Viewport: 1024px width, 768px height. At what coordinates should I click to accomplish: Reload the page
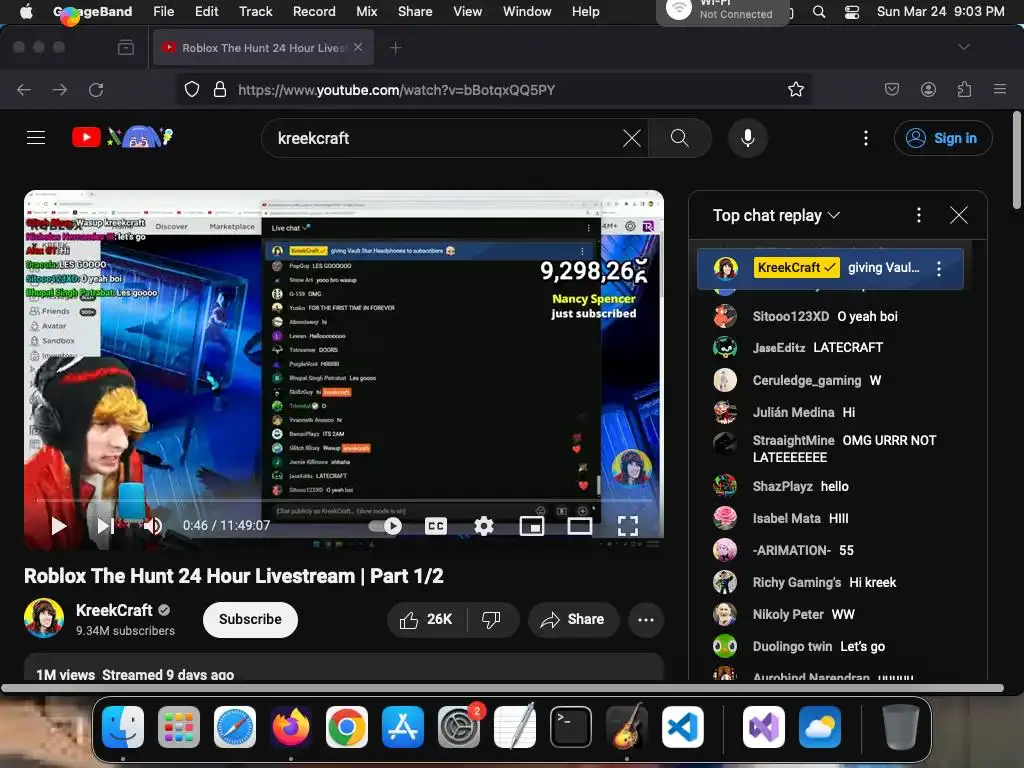(96, 89)
